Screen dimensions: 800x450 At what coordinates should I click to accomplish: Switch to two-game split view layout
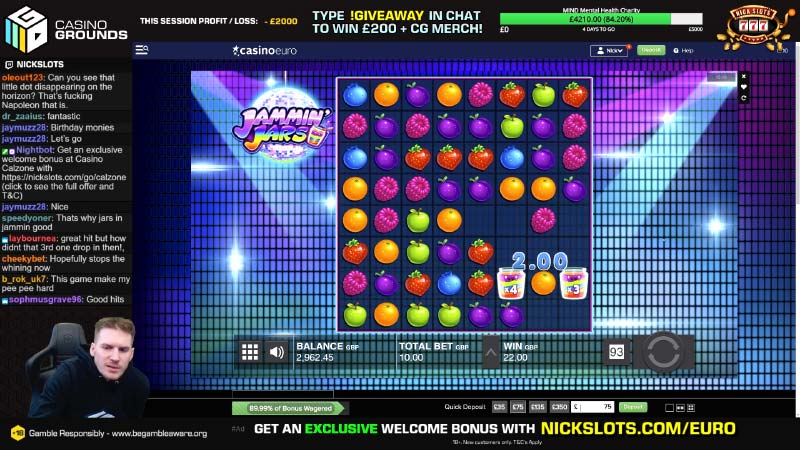point(681,408)
